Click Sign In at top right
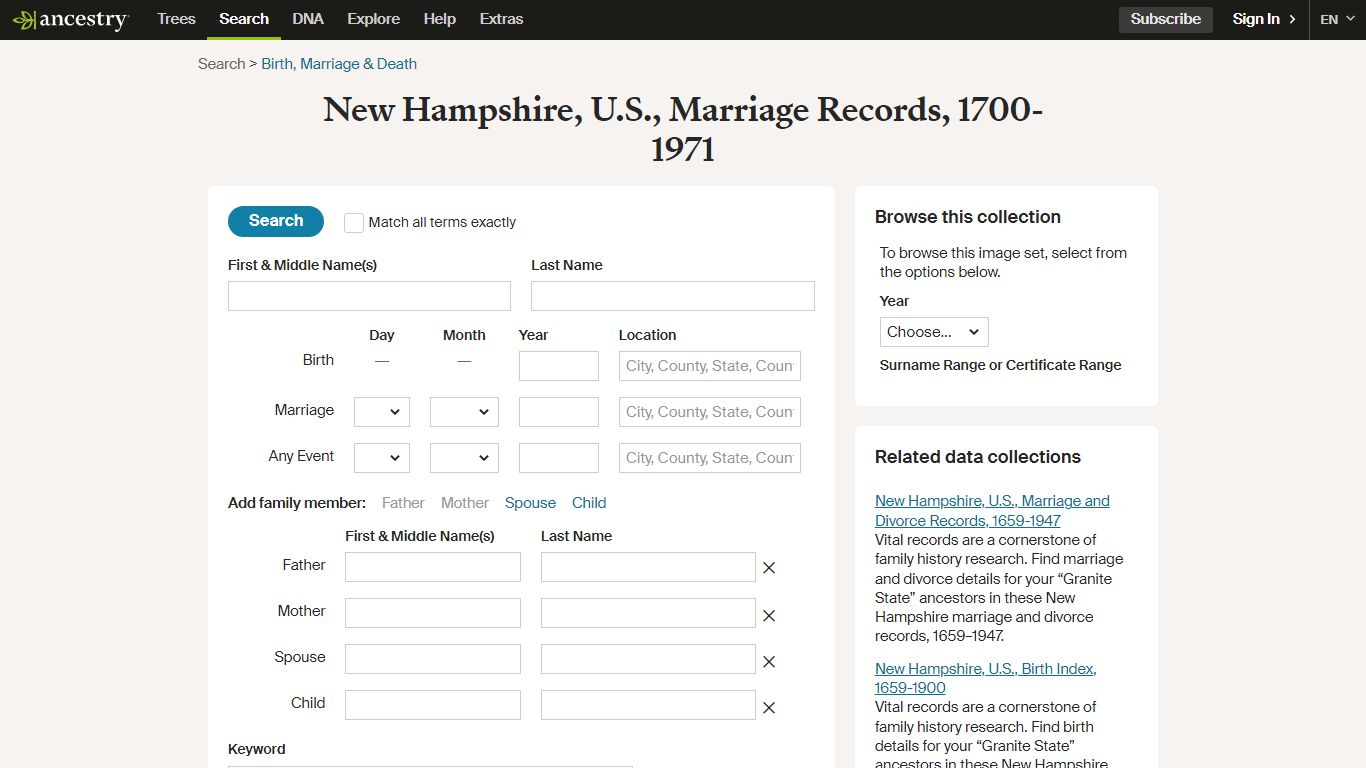 pyautogui.click(x=1264, y=19)
